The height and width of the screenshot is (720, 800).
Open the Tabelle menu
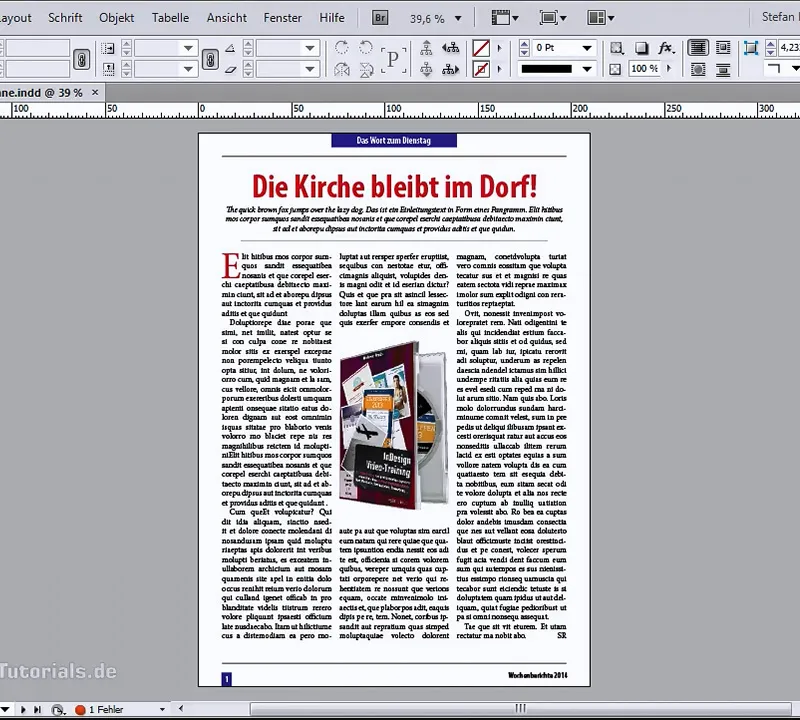[170, 18]
